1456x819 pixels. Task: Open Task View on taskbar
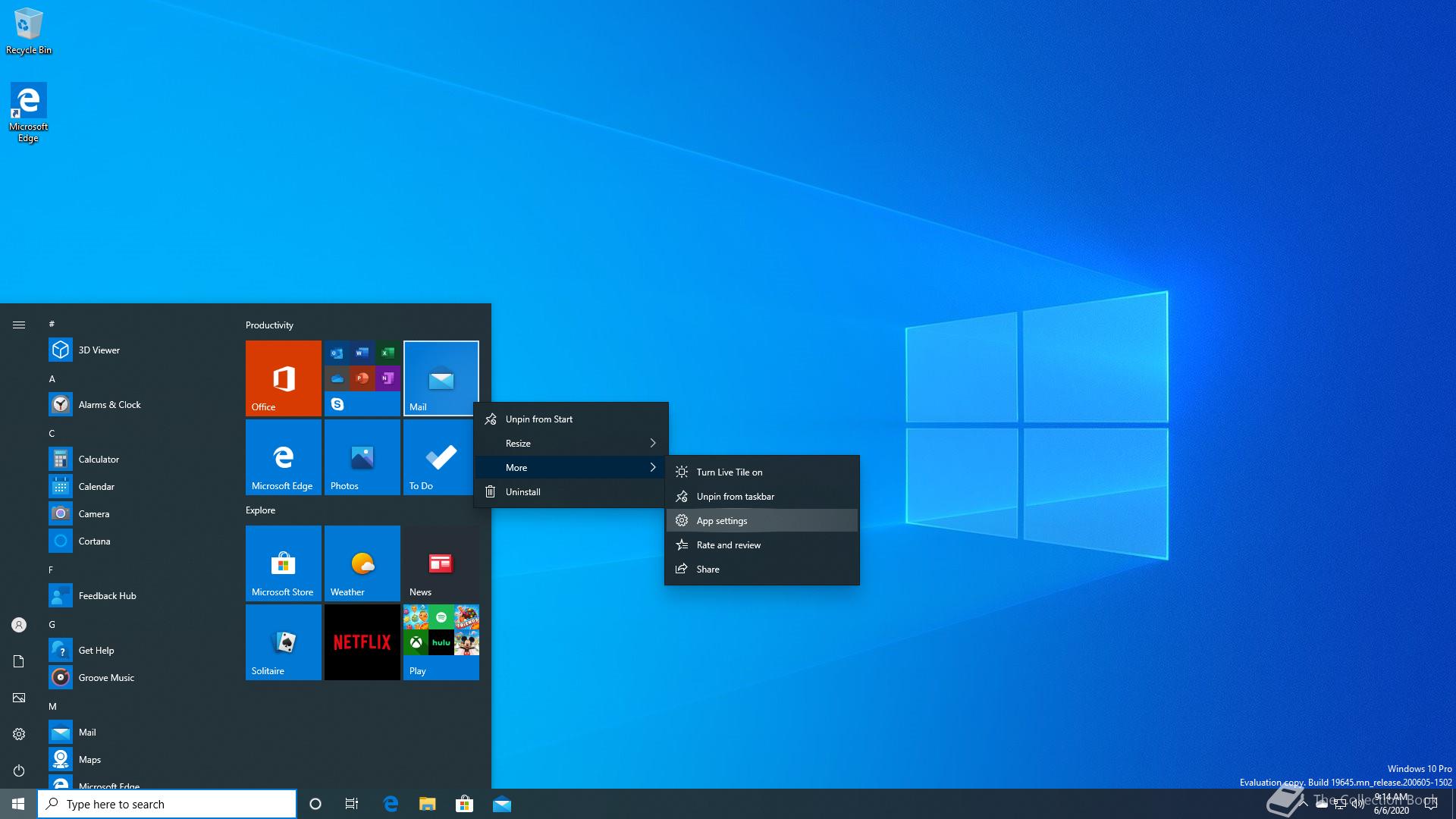(352, 804)
